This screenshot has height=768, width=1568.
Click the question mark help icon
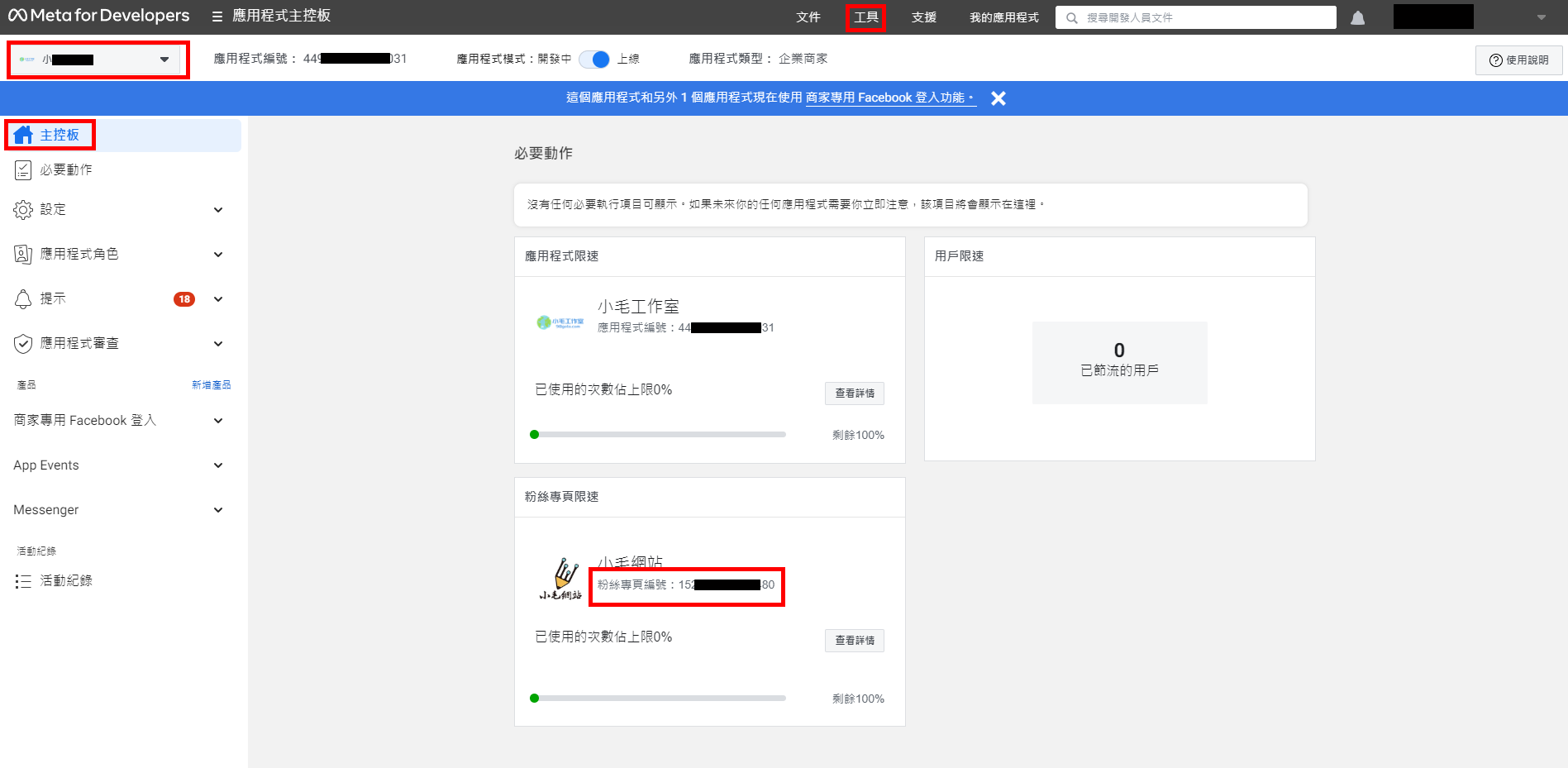(x=1495, y=60)
